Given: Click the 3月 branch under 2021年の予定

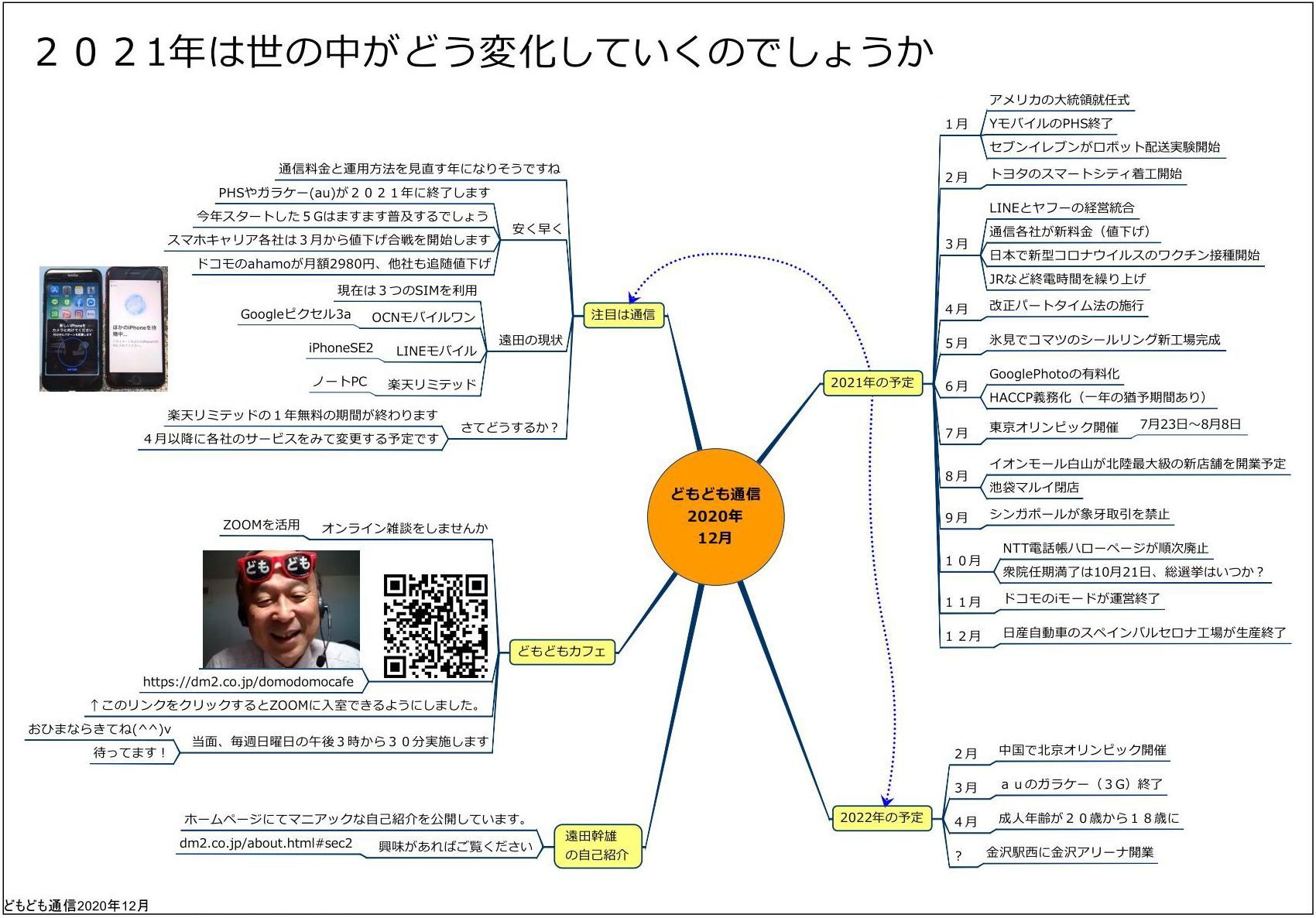Looking at the screenshot, I should 957,244.
